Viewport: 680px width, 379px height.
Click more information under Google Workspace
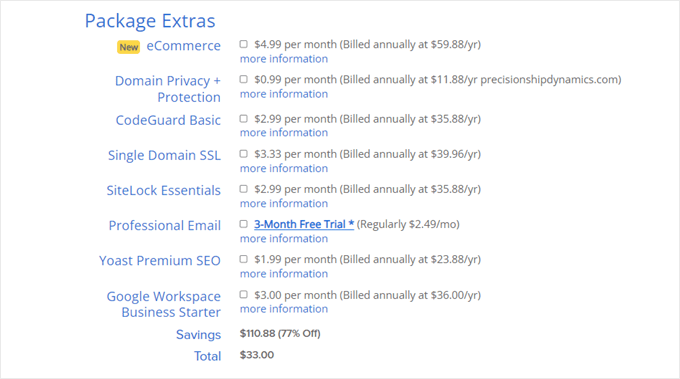click(284, 308)
